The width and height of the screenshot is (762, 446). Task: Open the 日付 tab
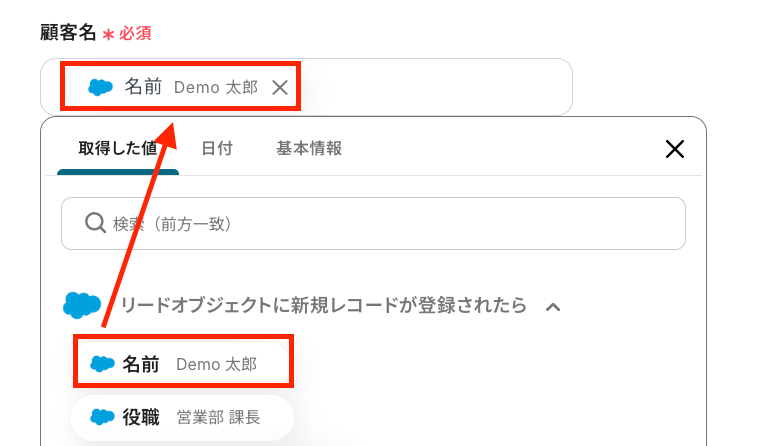point(216,148)
